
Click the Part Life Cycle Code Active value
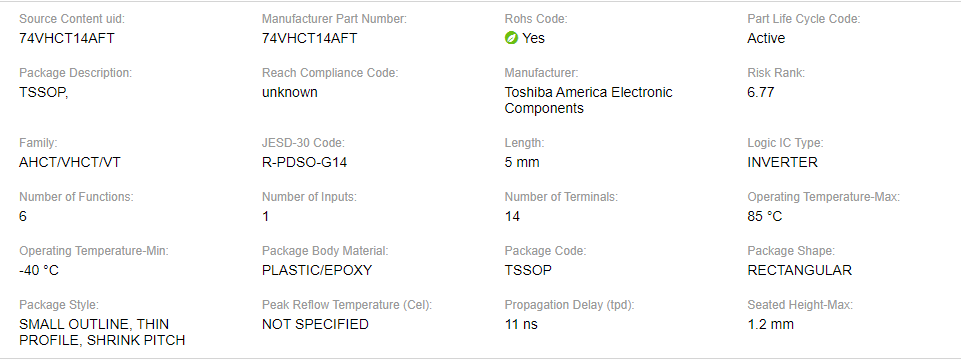(766, 38)
